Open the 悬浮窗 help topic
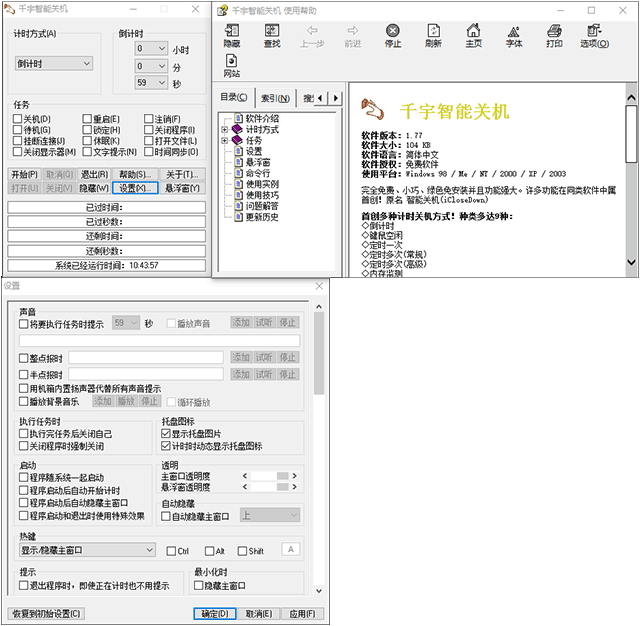The height and width of the screenshot is (626, 640). (x=258, y=162)
